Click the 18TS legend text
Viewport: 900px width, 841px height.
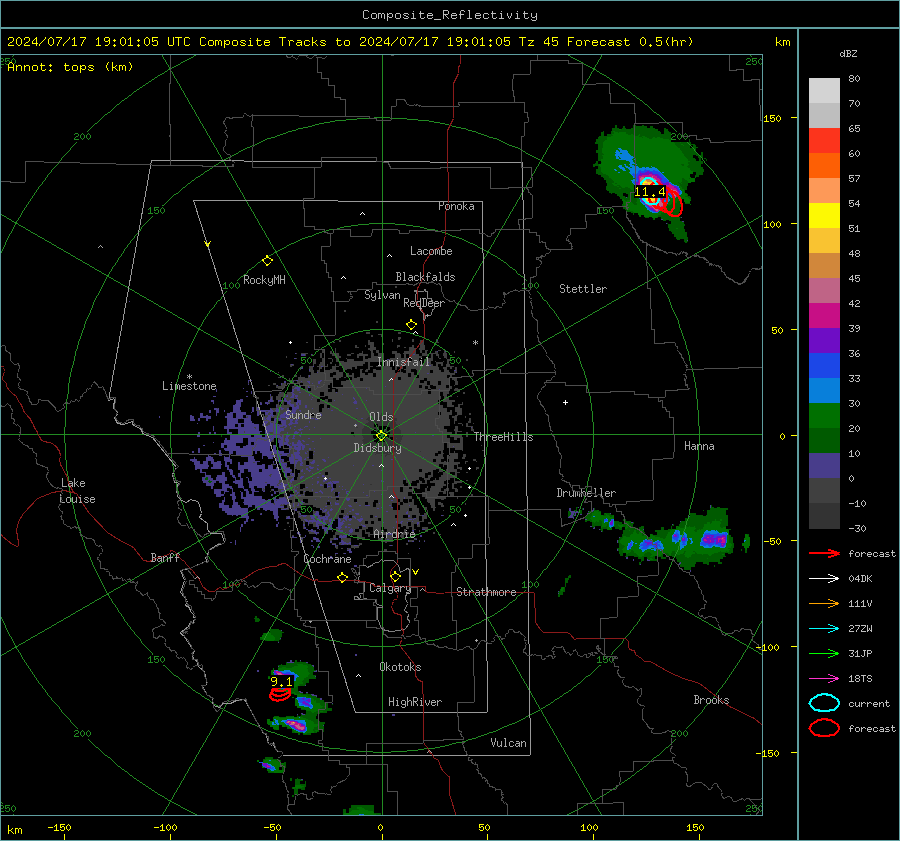coord(860,679)
